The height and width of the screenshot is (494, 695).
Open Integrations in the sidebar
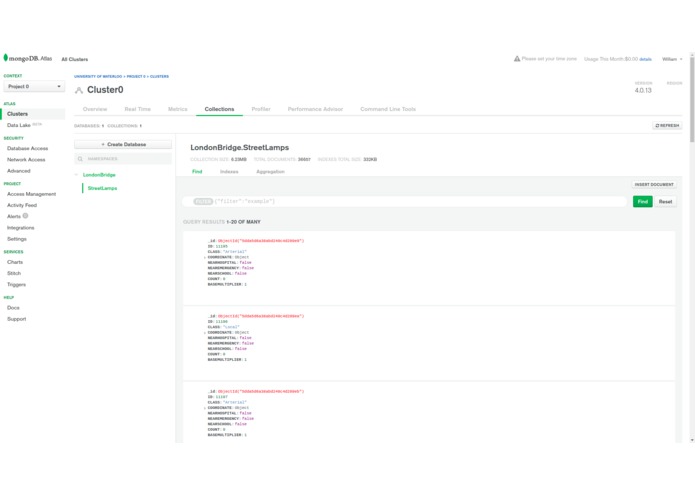click(x=20, y=228)
